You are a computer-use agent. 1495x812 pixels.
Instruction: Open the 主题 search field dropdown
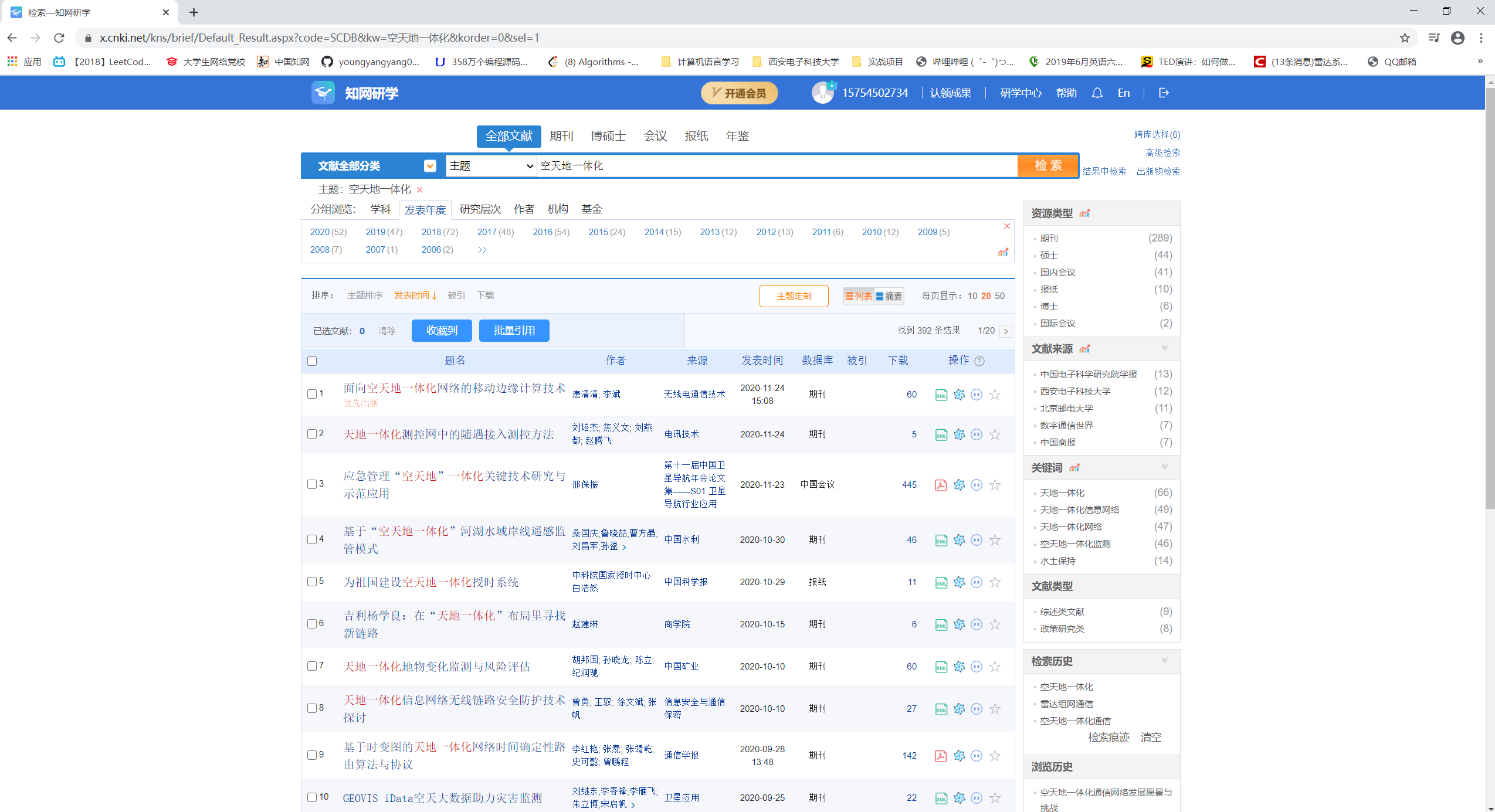490,166
